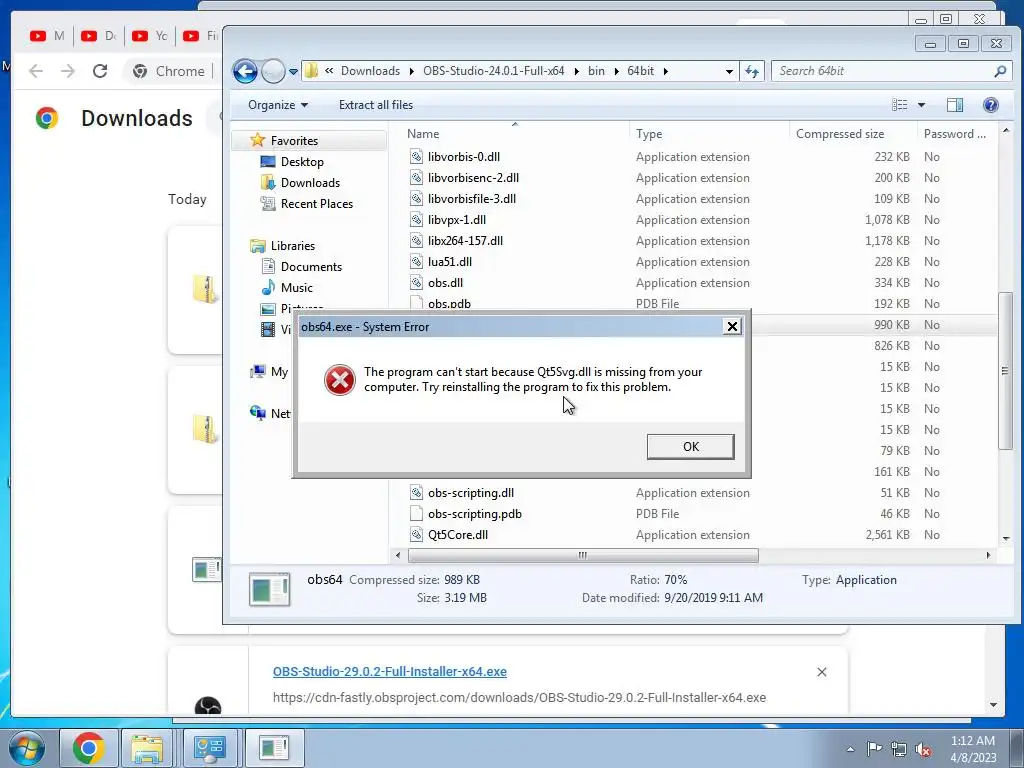This screenshot has height=768, width=1024.
Task: Open volume icon in system tray
Action: [x=923, y=750]
